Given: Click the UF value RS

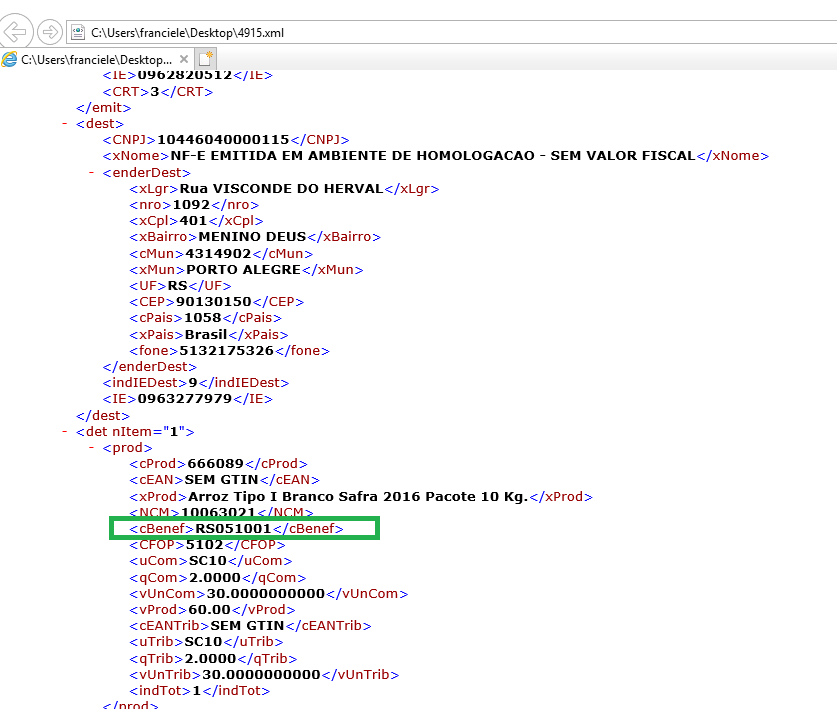Looking at the screenshot, I should point(177,286).
